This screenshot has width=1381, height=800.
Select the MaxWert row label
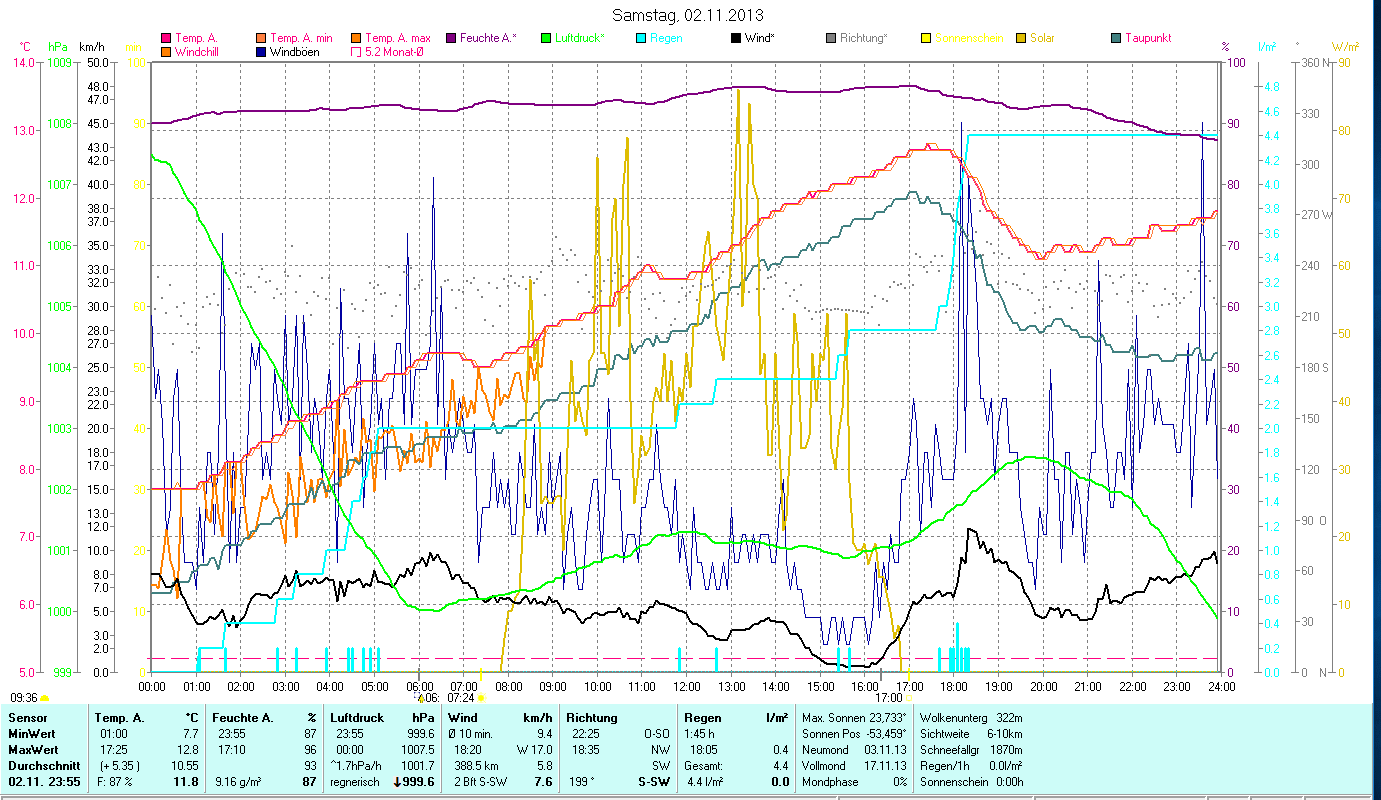click(x=33, y=749)
